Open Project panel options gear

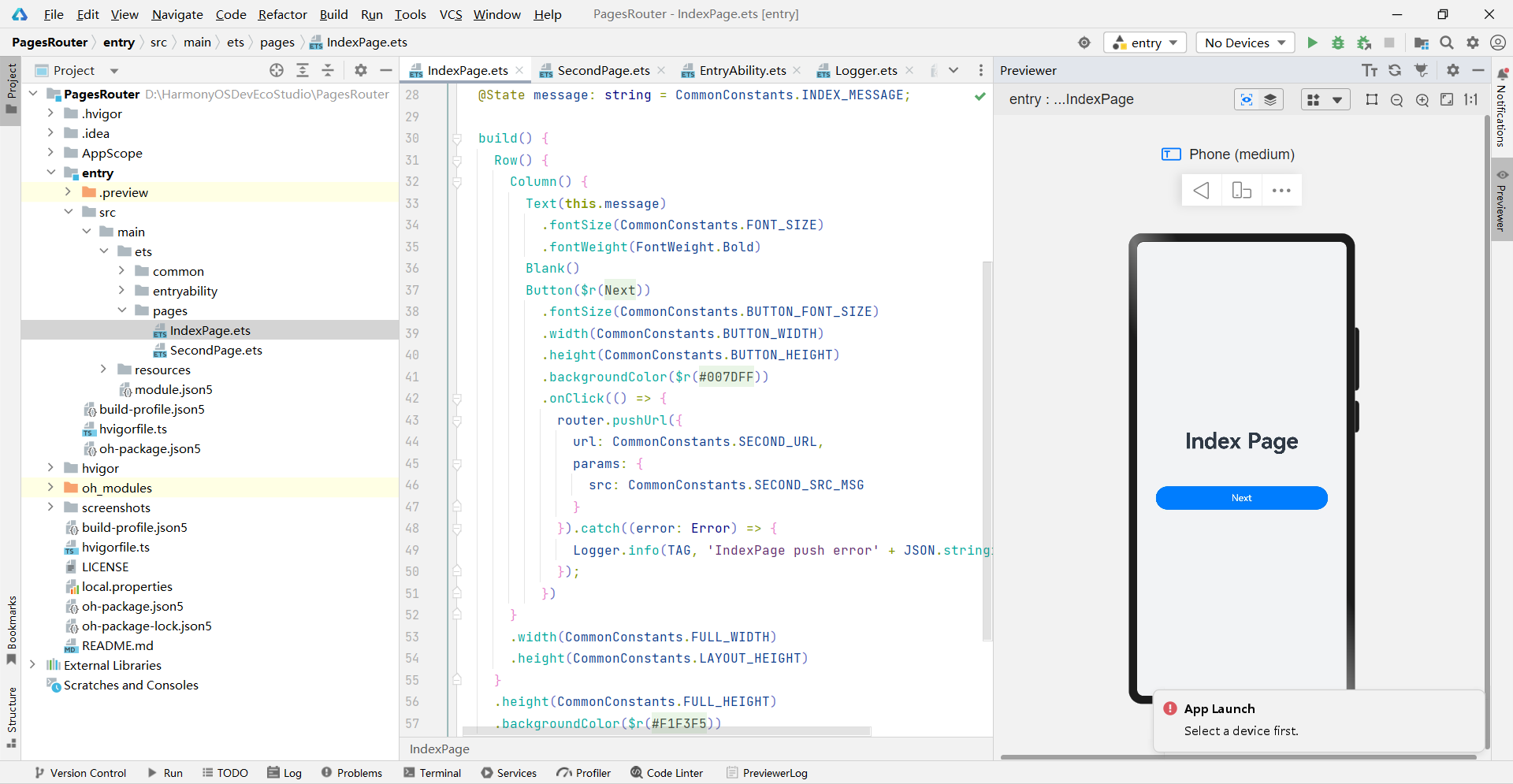coord(361,70)
